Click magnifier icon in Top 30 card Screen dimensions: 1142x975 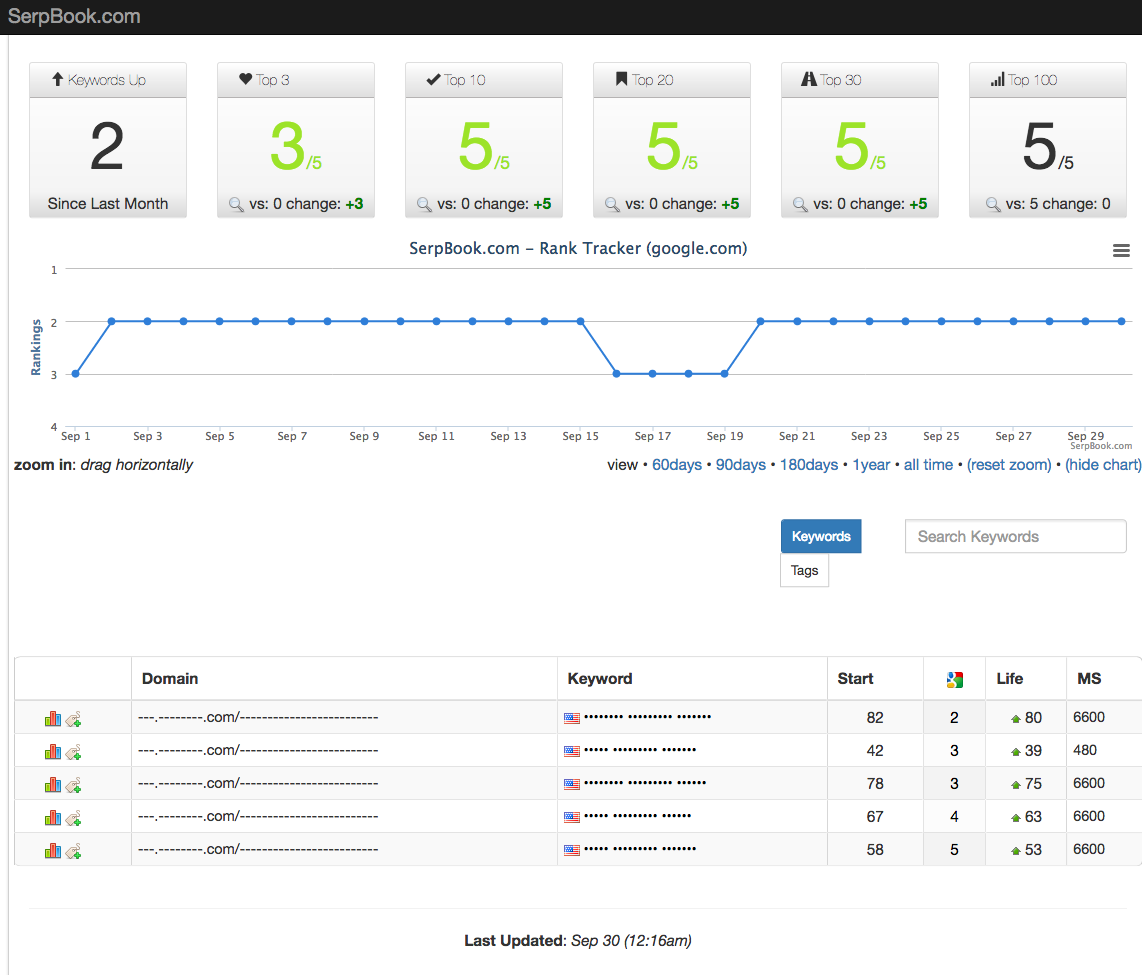(x=800, y=205)
